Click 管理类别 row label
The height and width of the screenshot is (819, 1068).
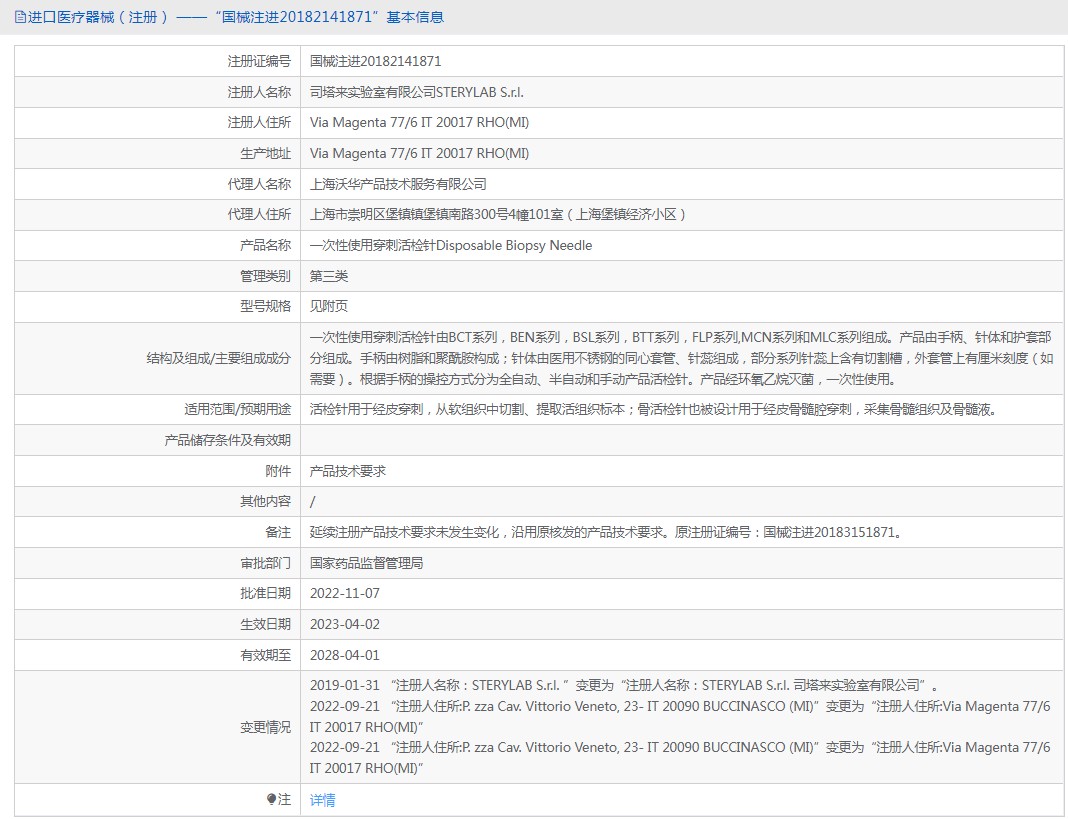(265, 276)
